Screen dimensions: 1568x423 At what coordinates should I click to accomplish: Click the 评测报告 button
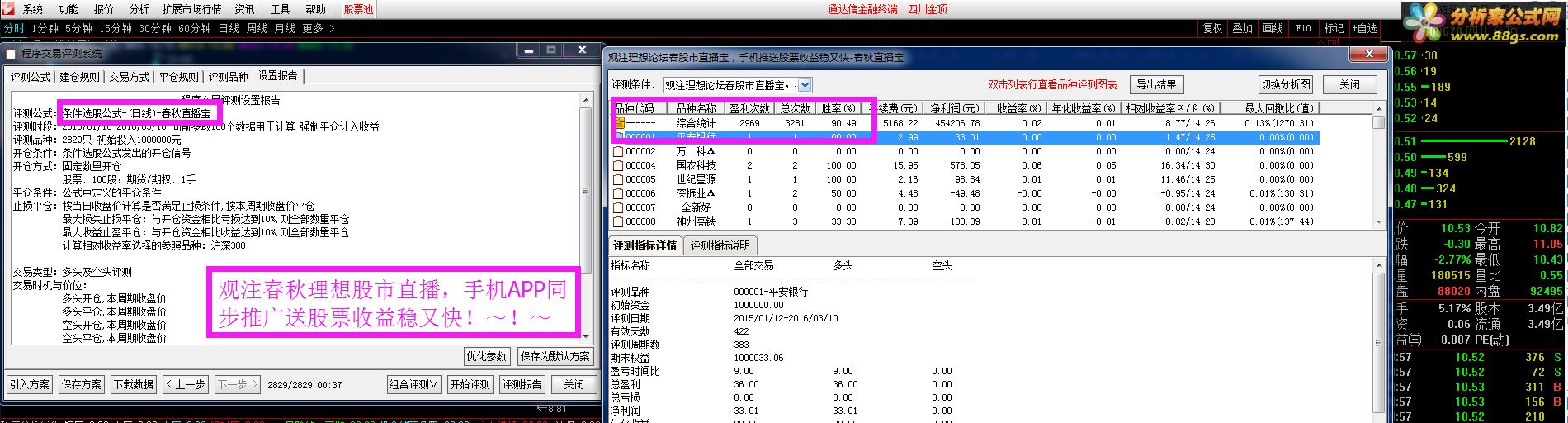coord(522,384)
